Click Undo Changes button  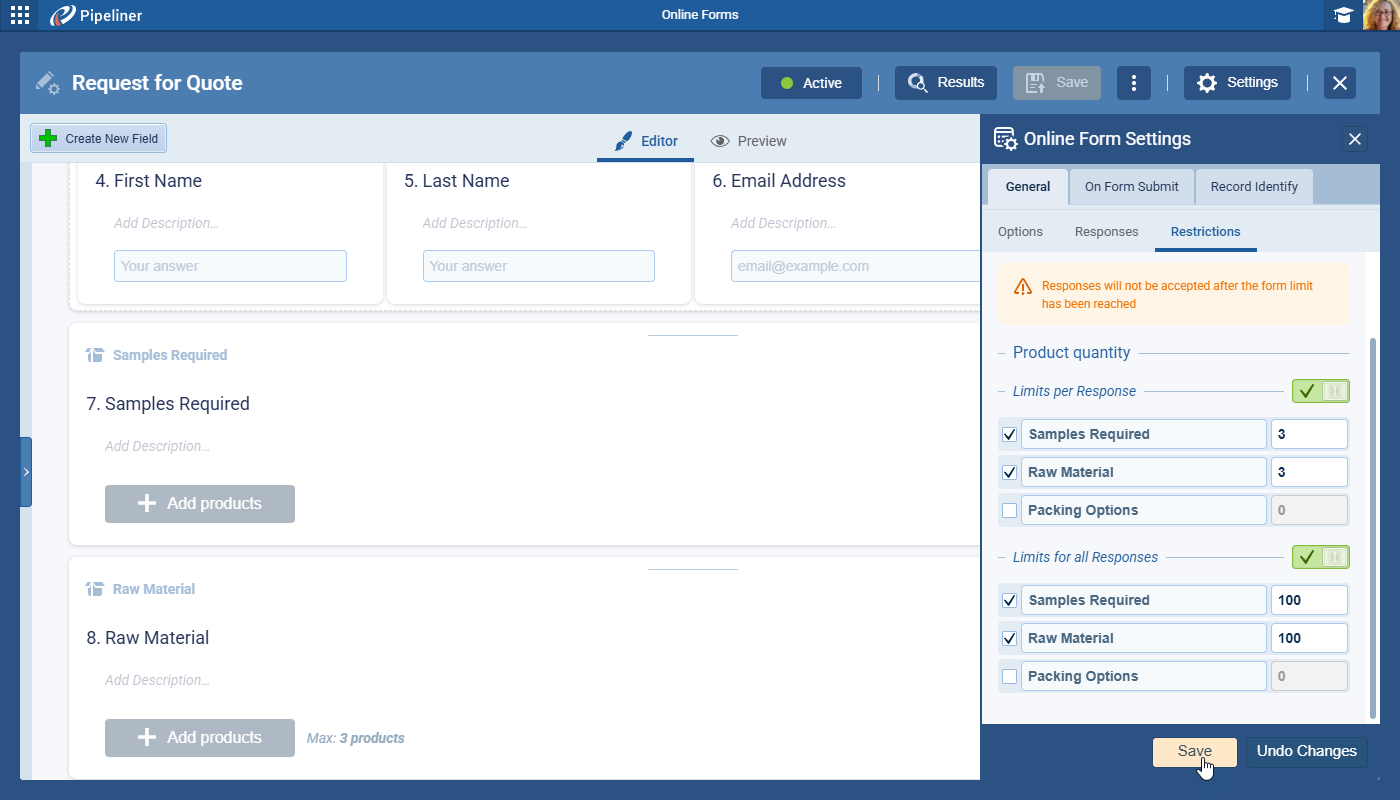coord(1306,752)
